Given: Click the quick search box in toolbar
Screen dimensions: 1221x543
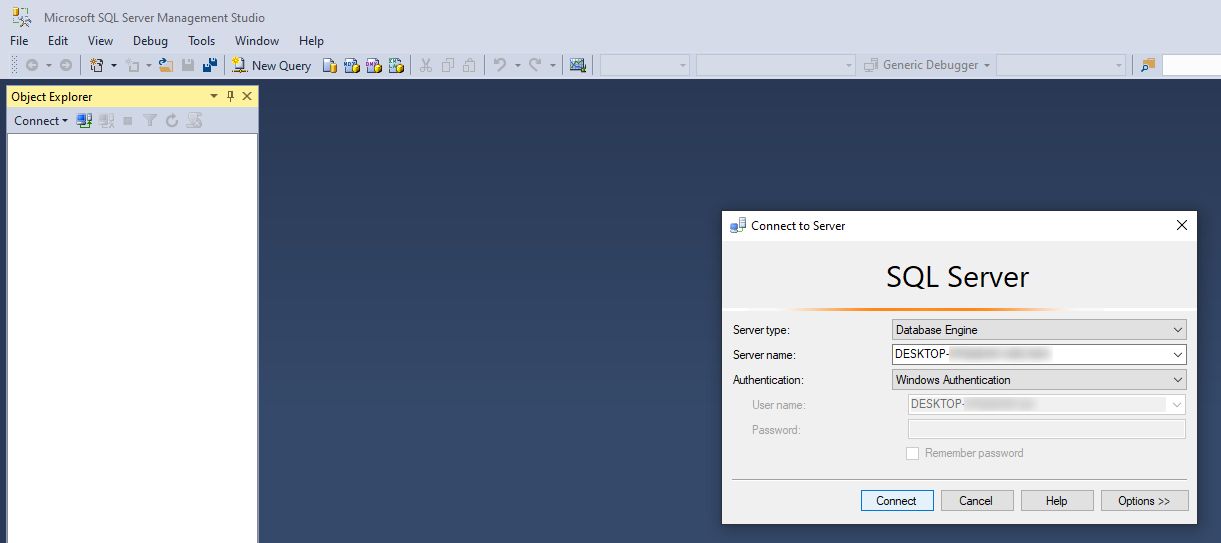Looking at the screenshot, I should click(1191, 65).
